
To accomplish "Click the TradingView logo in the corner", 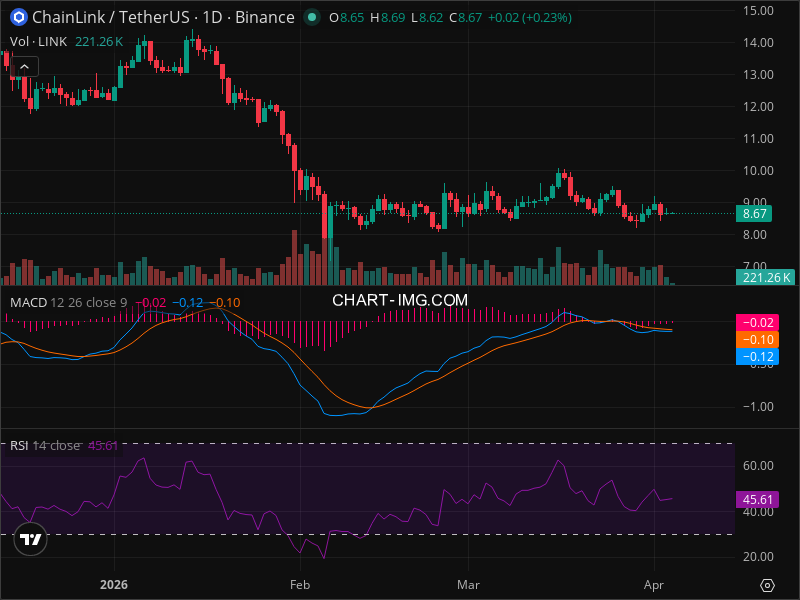I will pyautogui.click(x=30, y=539).
